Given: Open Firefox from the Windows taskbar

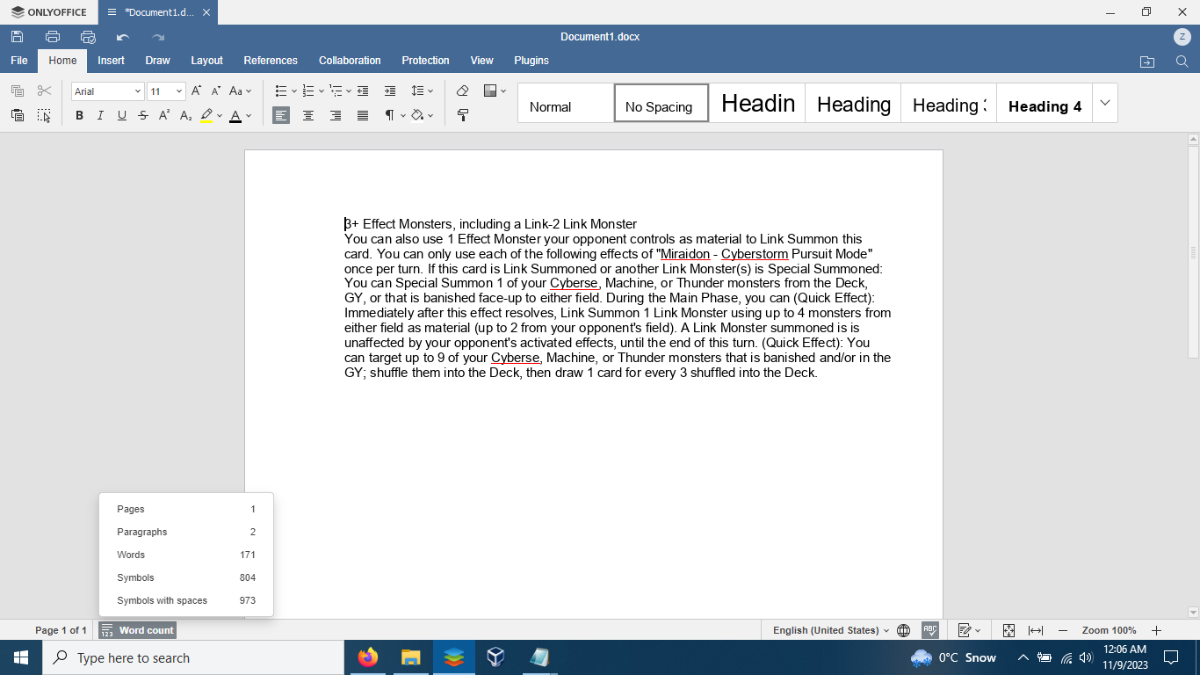Looking at the screenshot, I should coord(369,658).
